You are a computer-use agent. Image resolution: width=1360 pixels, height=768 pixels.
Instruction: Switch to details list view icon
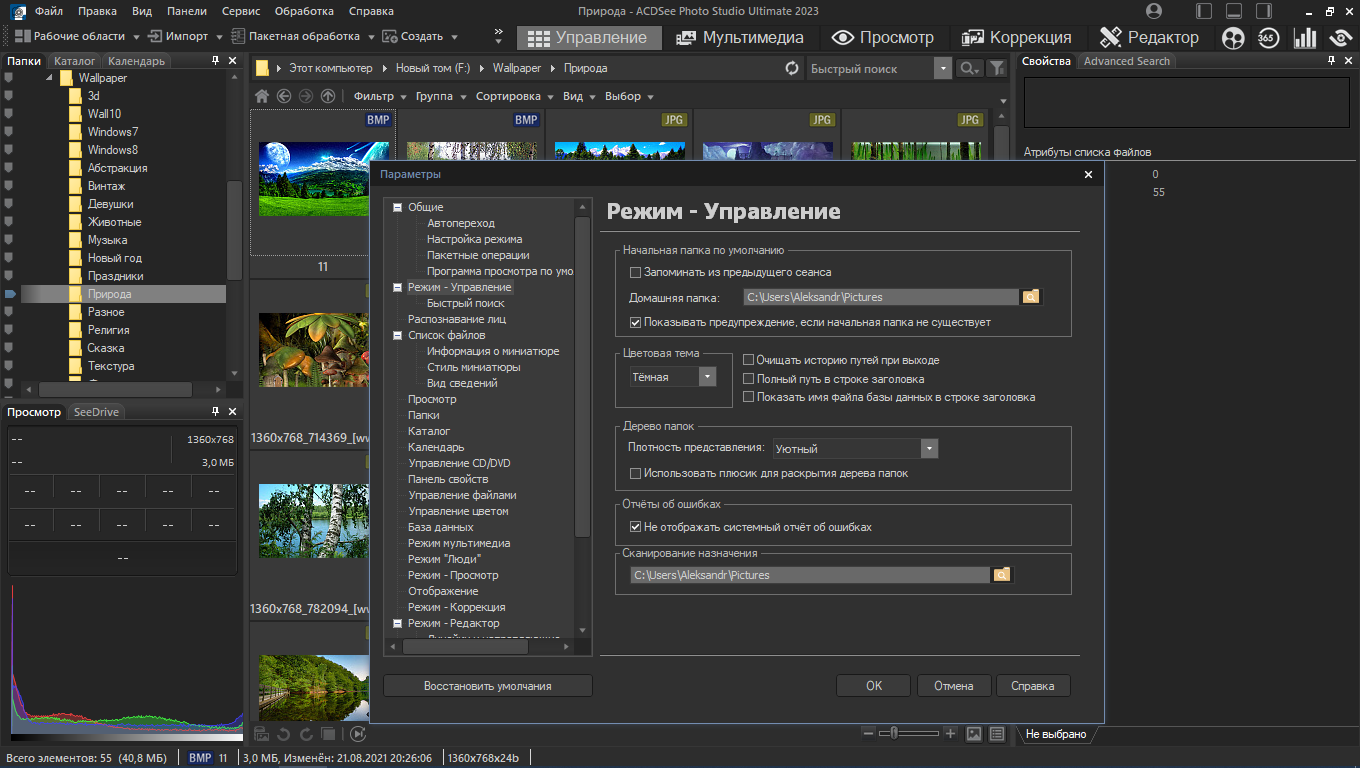997,734
